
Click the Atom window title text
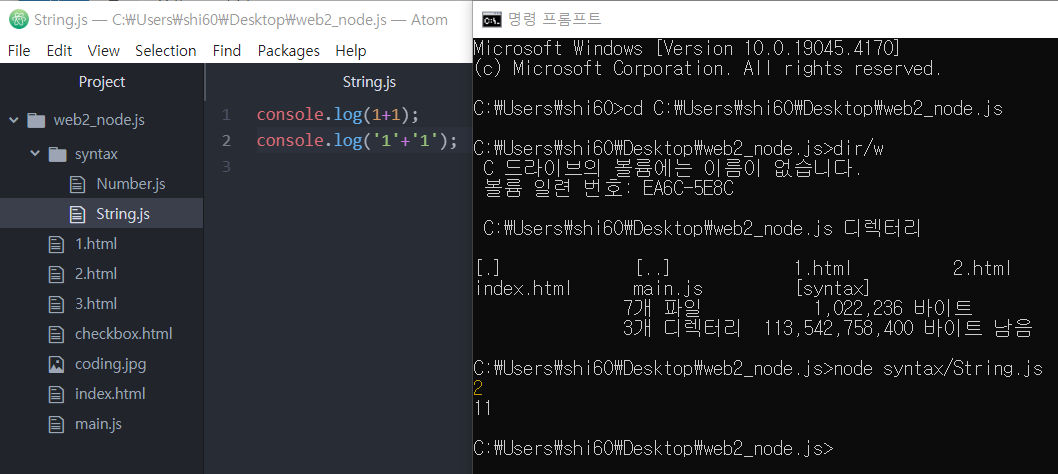coord(241,20)
